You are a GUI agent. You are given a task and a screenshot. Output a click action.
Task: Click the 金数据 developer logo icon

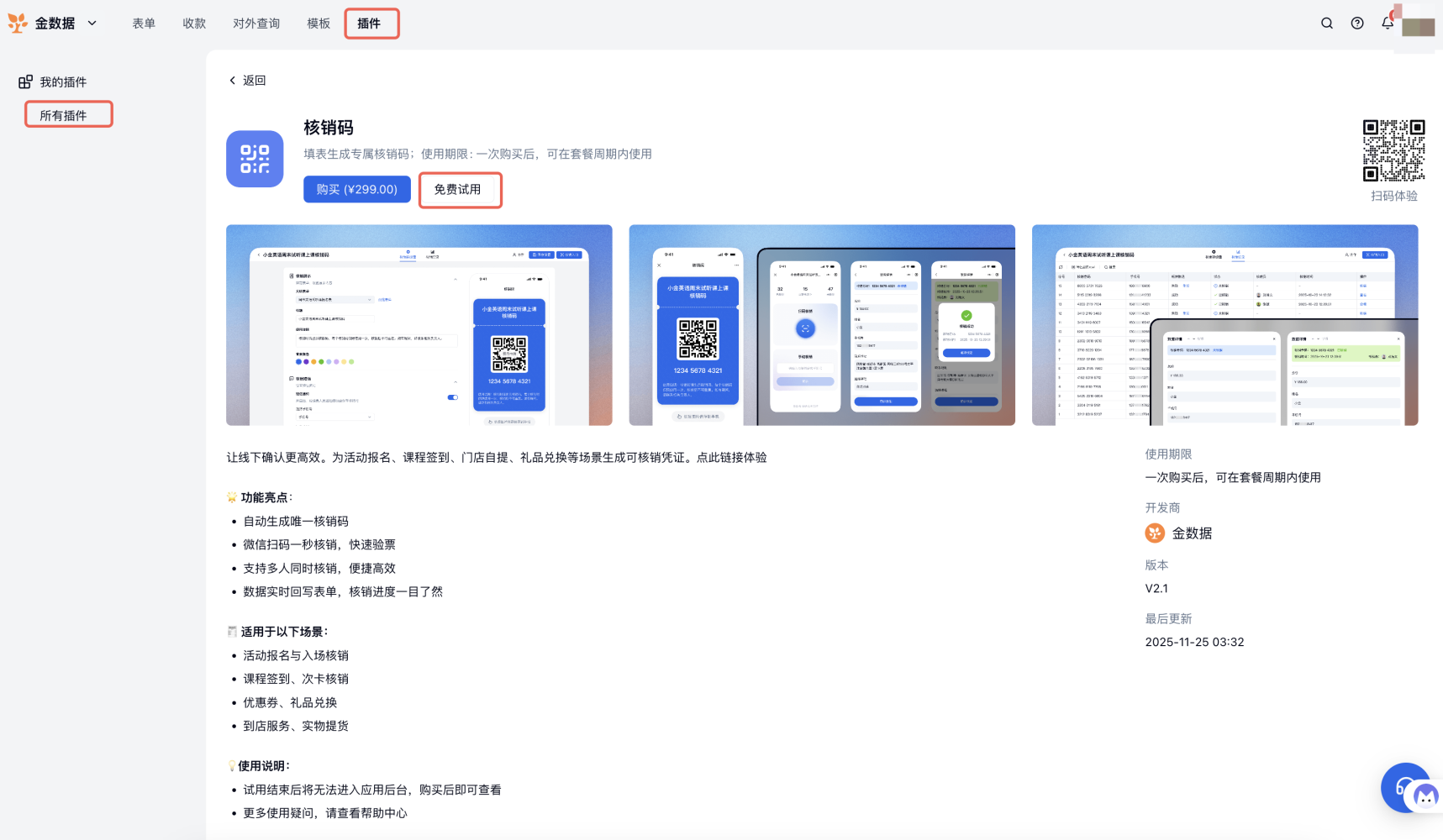point(1155,533)
